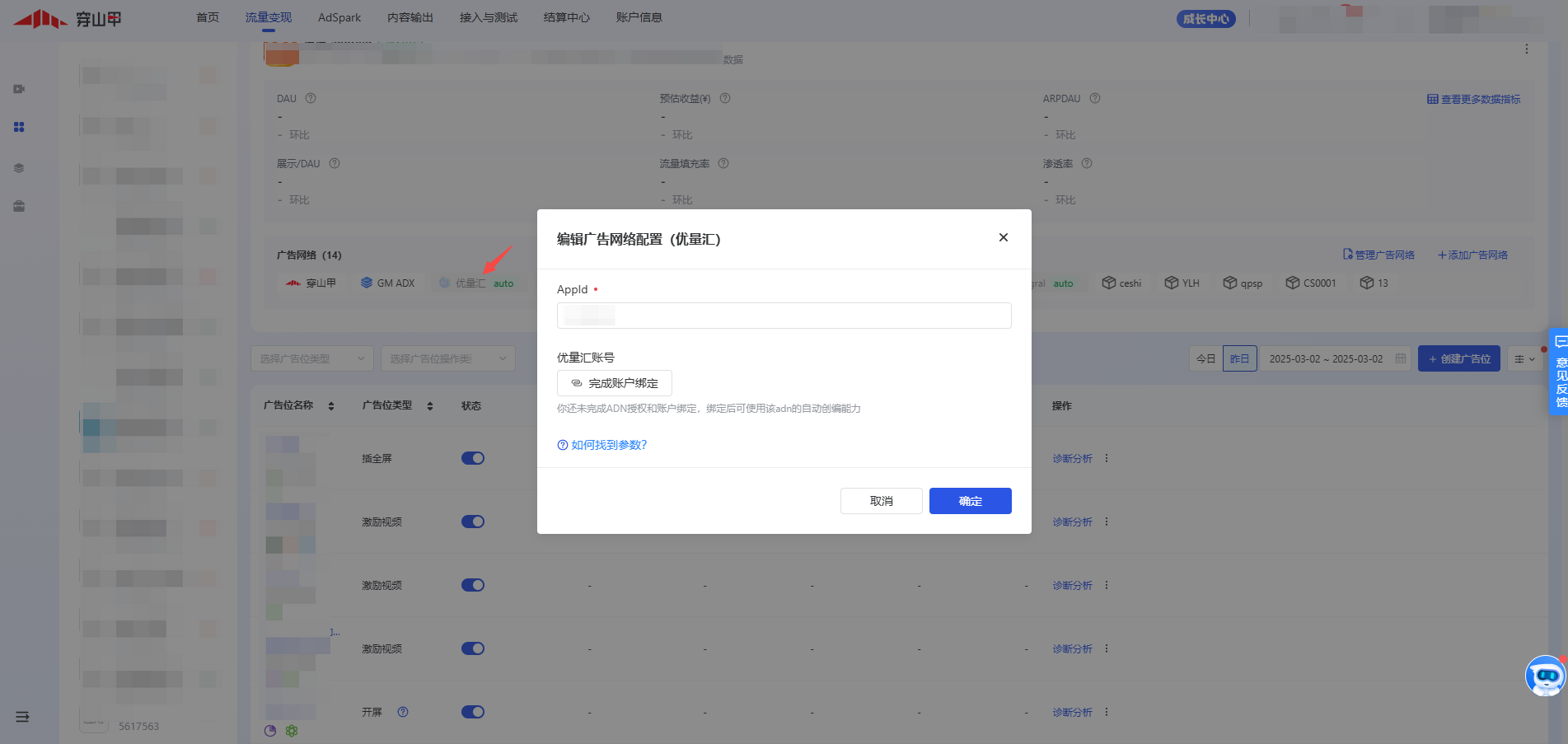The width and height of the screenshot is (1568, 744).
Task: Toggle the 插全屏 ad slot status switch
Action: 473,458
